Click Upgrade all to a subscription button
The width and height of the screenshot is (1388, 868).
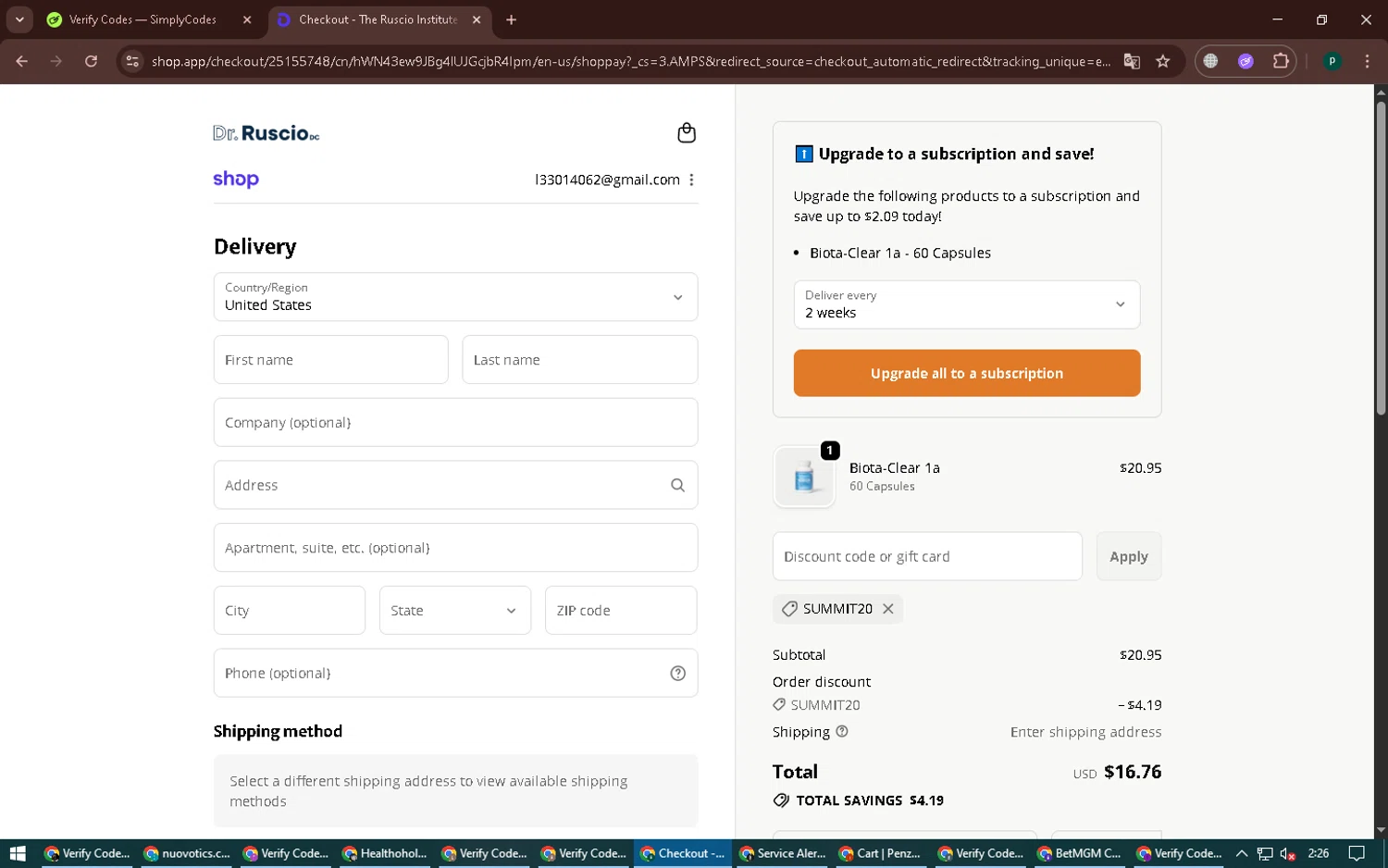pos(967,373)
